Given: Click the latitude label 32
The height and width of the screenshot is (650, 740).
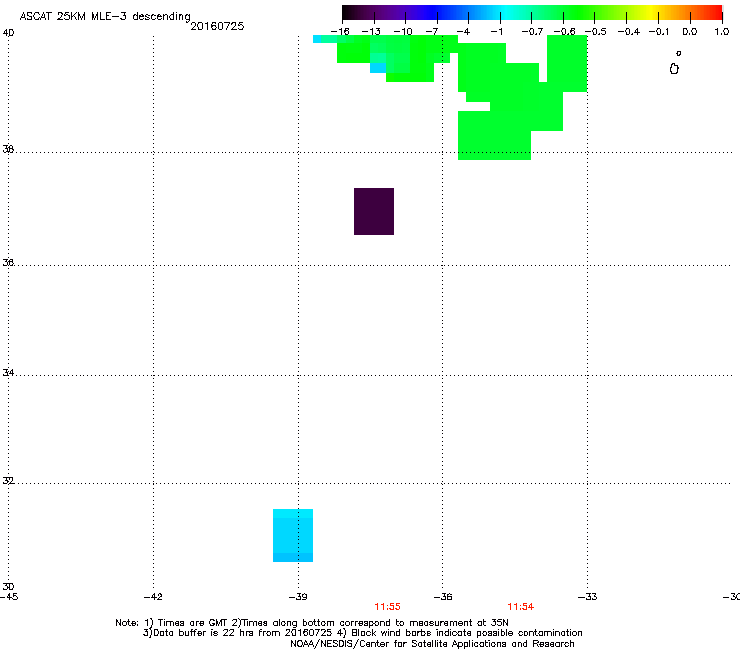Looking at the screenshot, I should 8,481.
